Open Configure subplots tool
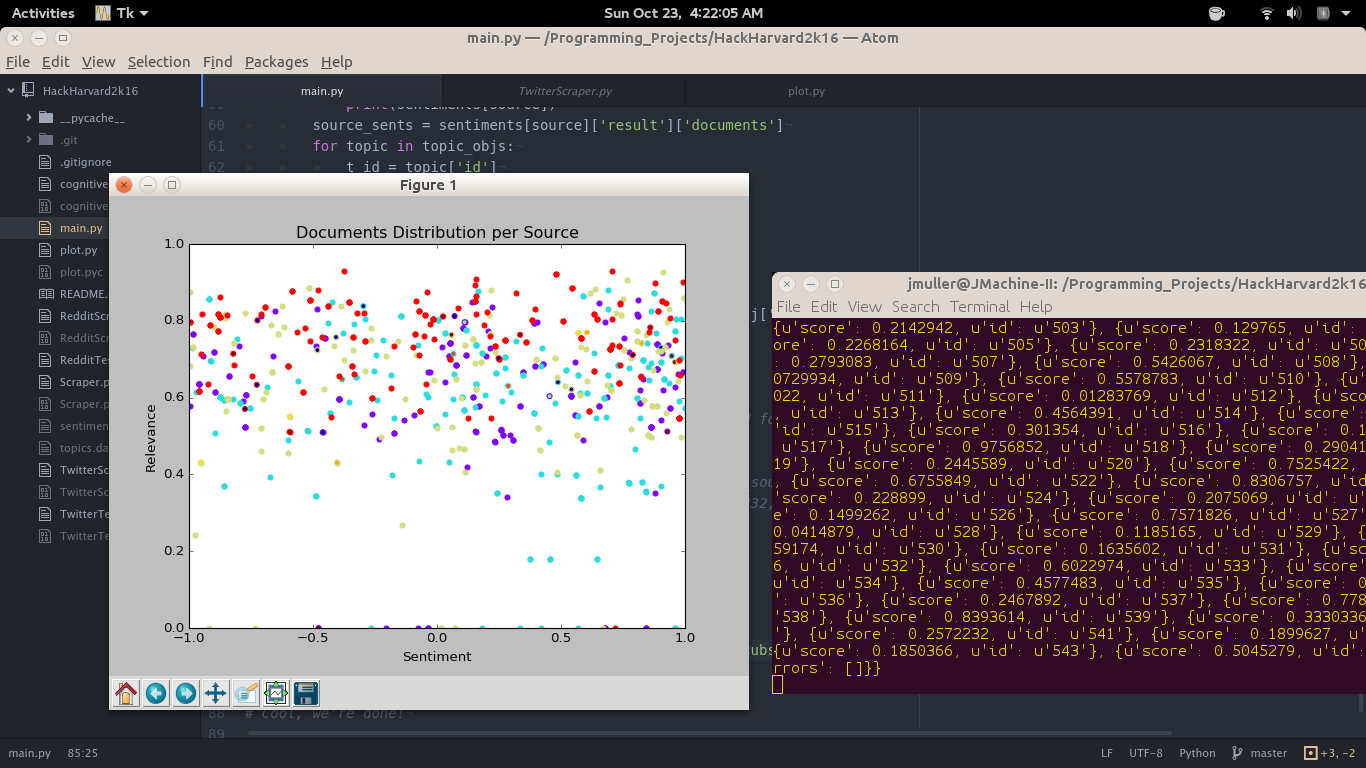The image size is (1366, 768). (276, 693)
